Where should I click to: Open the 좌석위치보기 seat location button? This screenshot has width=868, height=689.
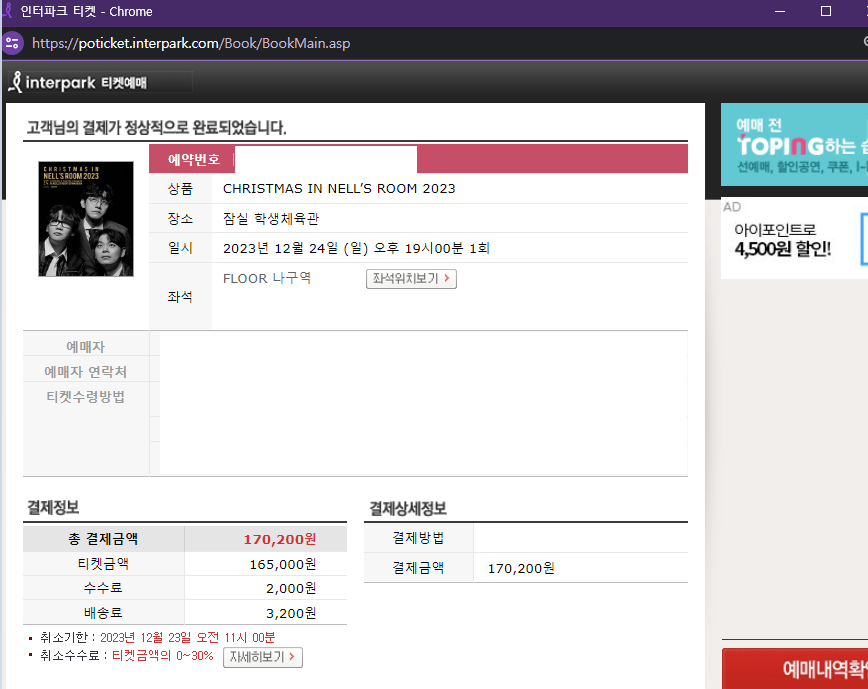411,278
